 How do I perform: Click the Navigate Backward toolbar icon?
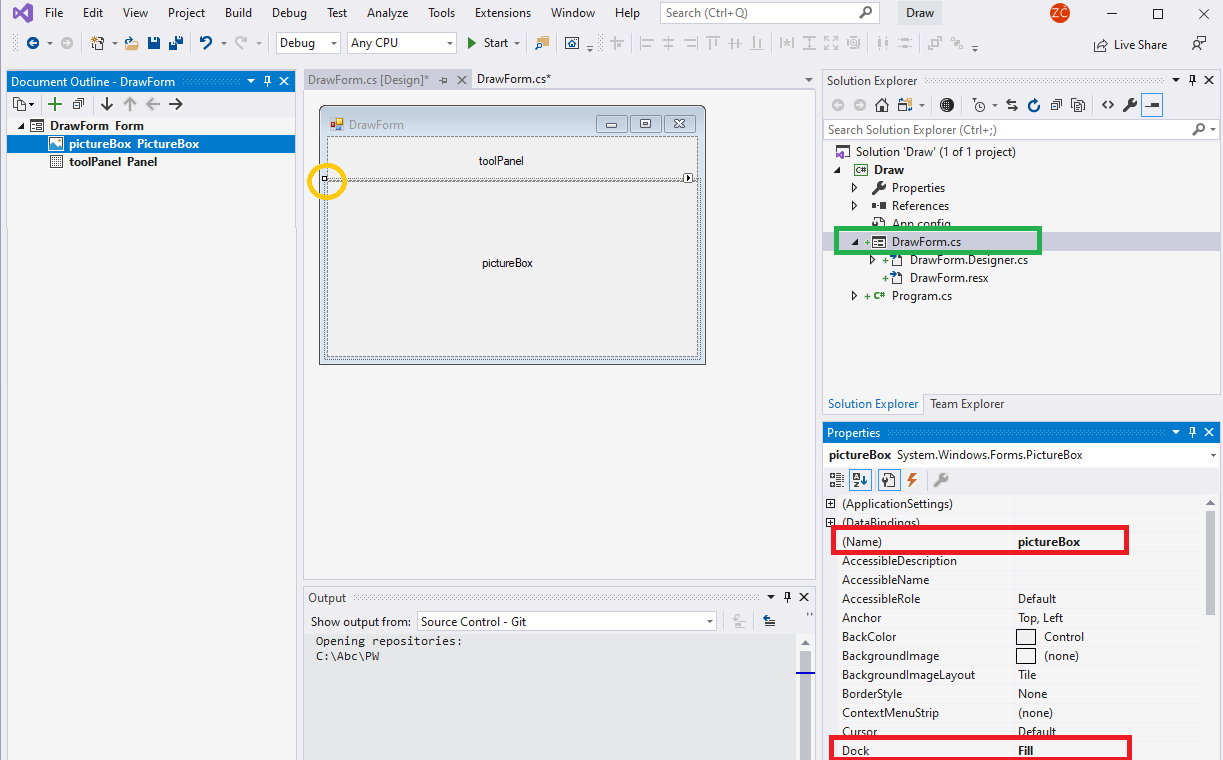click(x=33, y=43)
